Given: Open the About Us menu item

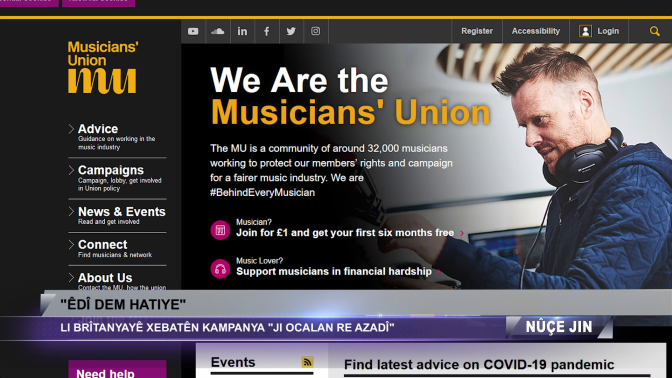Looking at the screenshot, I should pos(105,278).
